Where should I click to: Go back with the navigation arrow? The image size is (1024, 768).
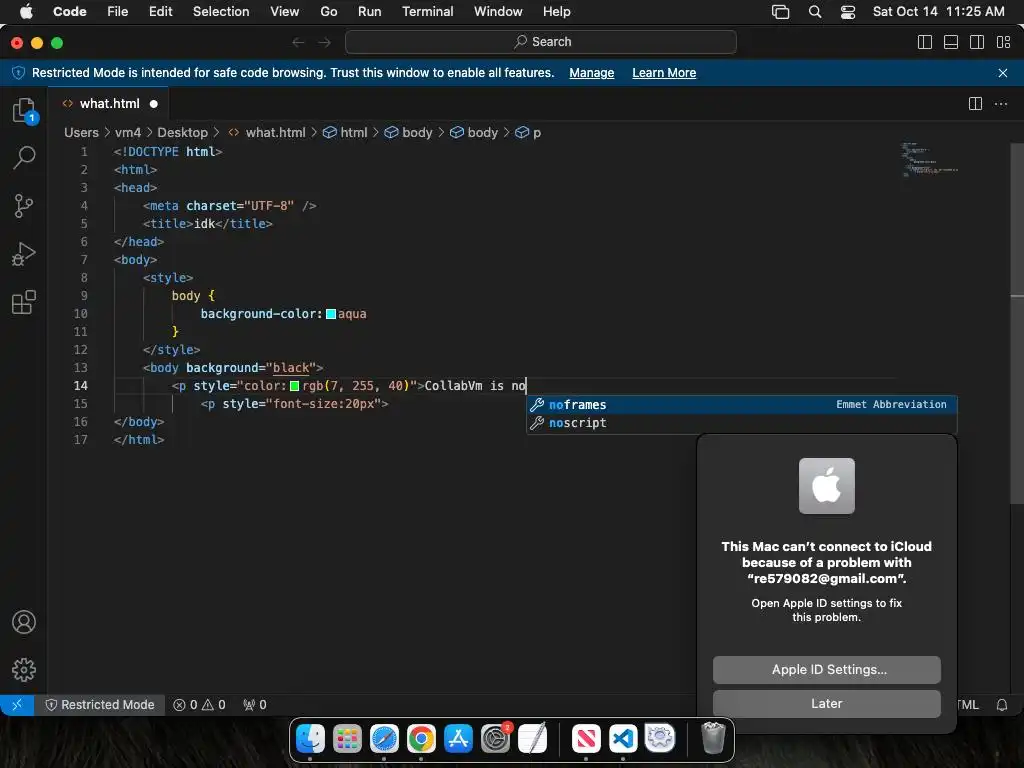point(298,42)
